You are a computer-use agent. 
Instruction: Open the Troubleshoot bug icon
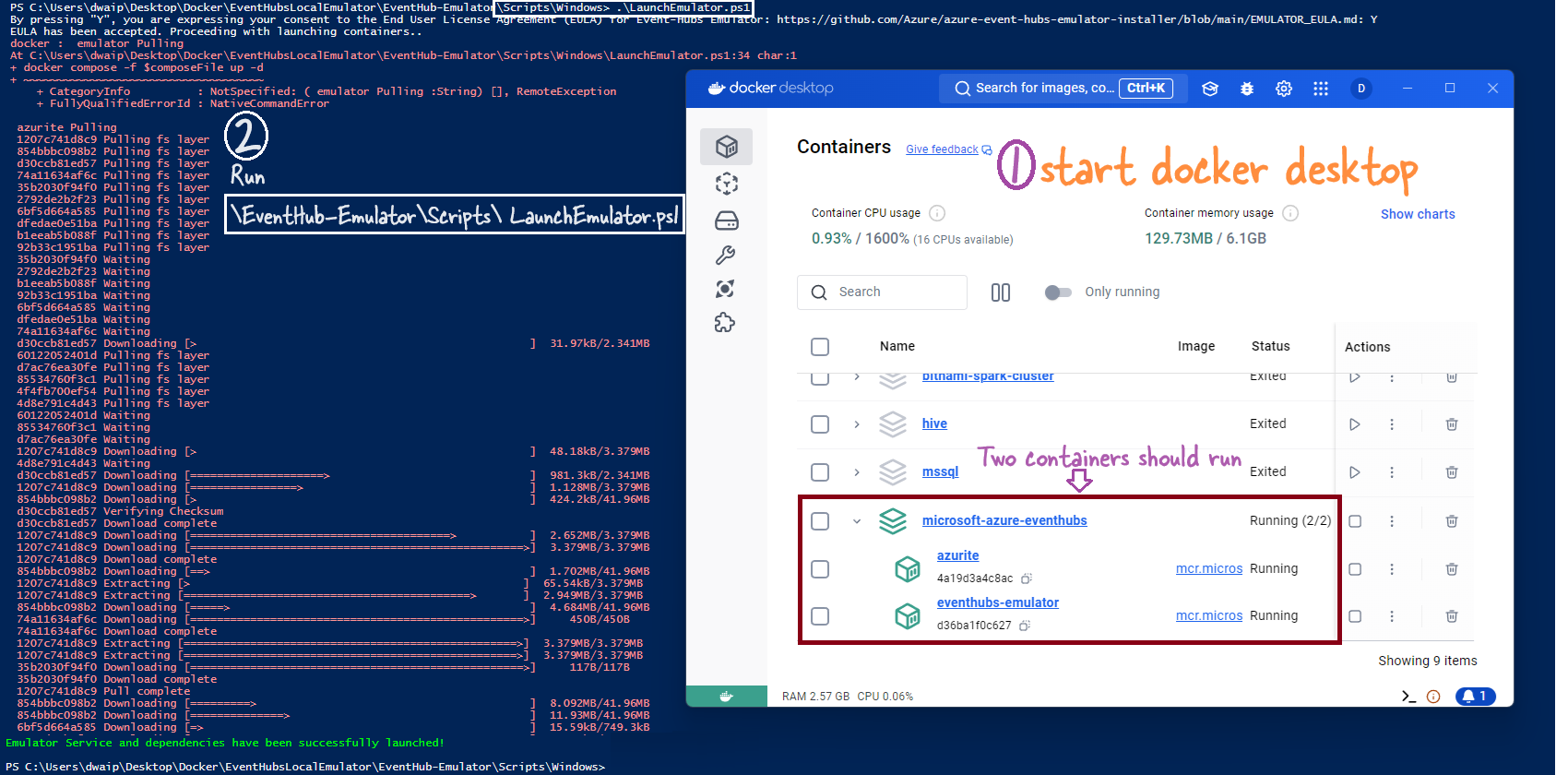[1247, 89]
